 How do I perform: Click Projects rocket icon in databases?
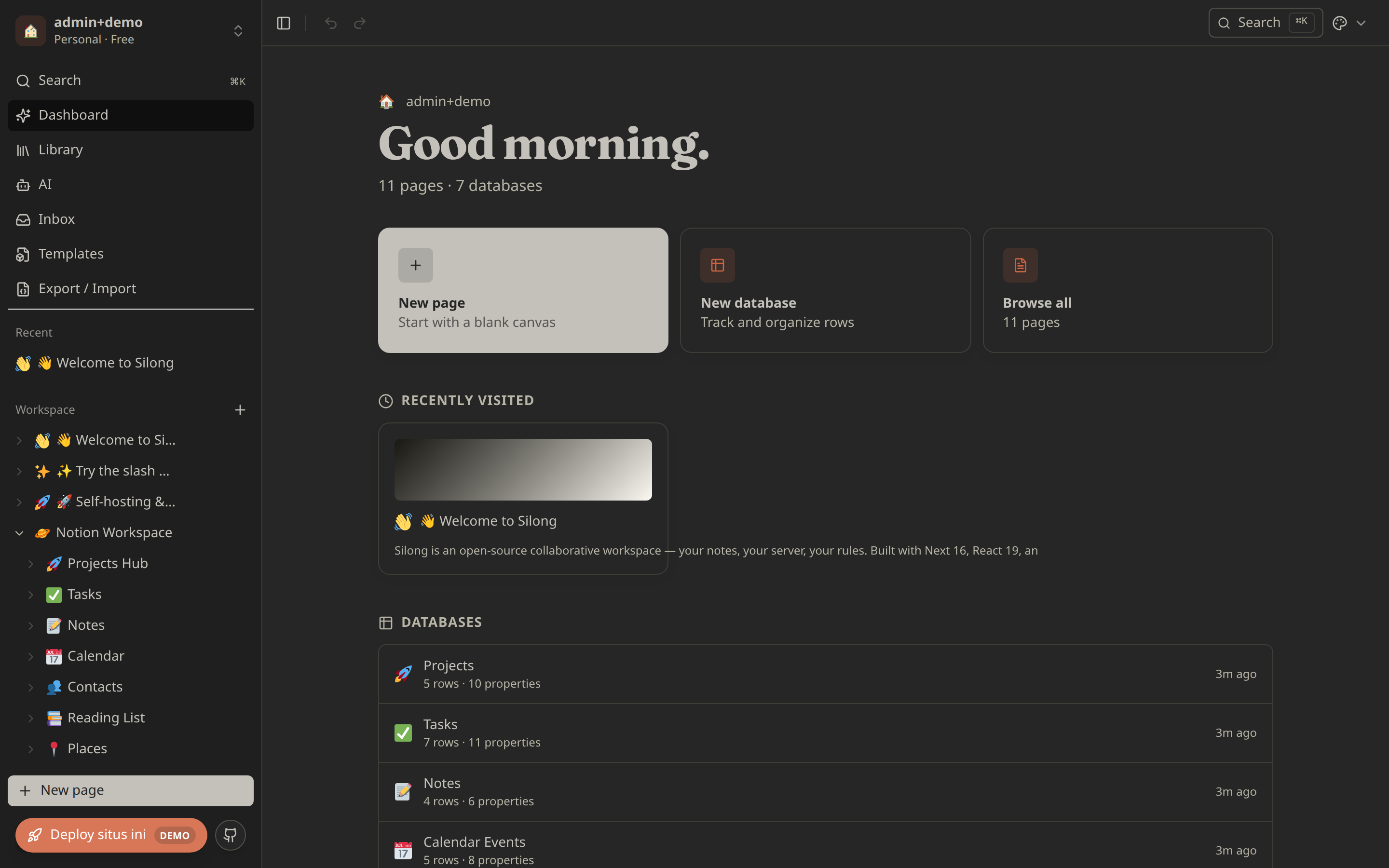click(403, 675)
